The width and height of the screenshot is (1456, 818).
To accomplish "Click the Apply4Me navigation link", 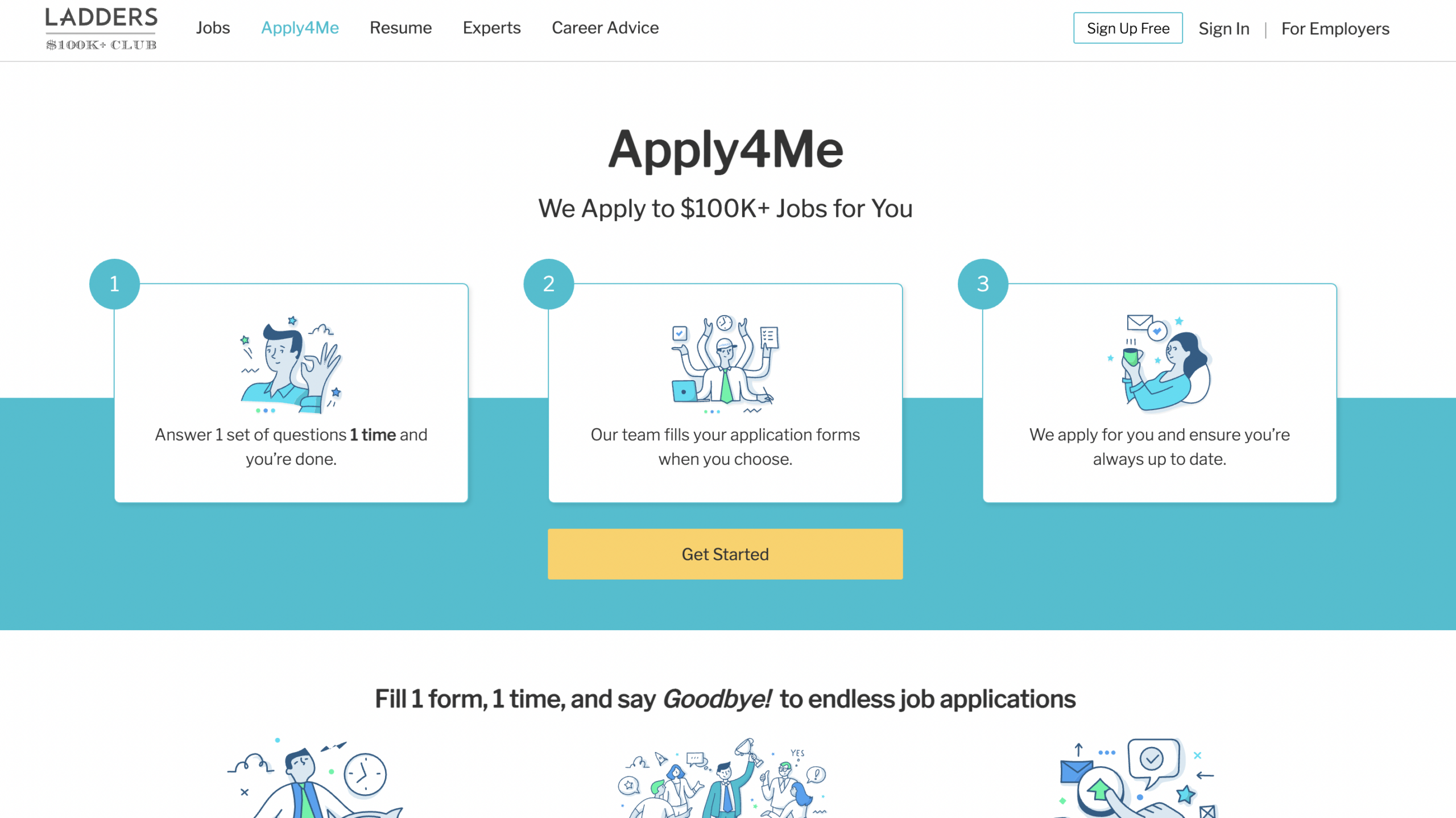I will click(299, 27).
